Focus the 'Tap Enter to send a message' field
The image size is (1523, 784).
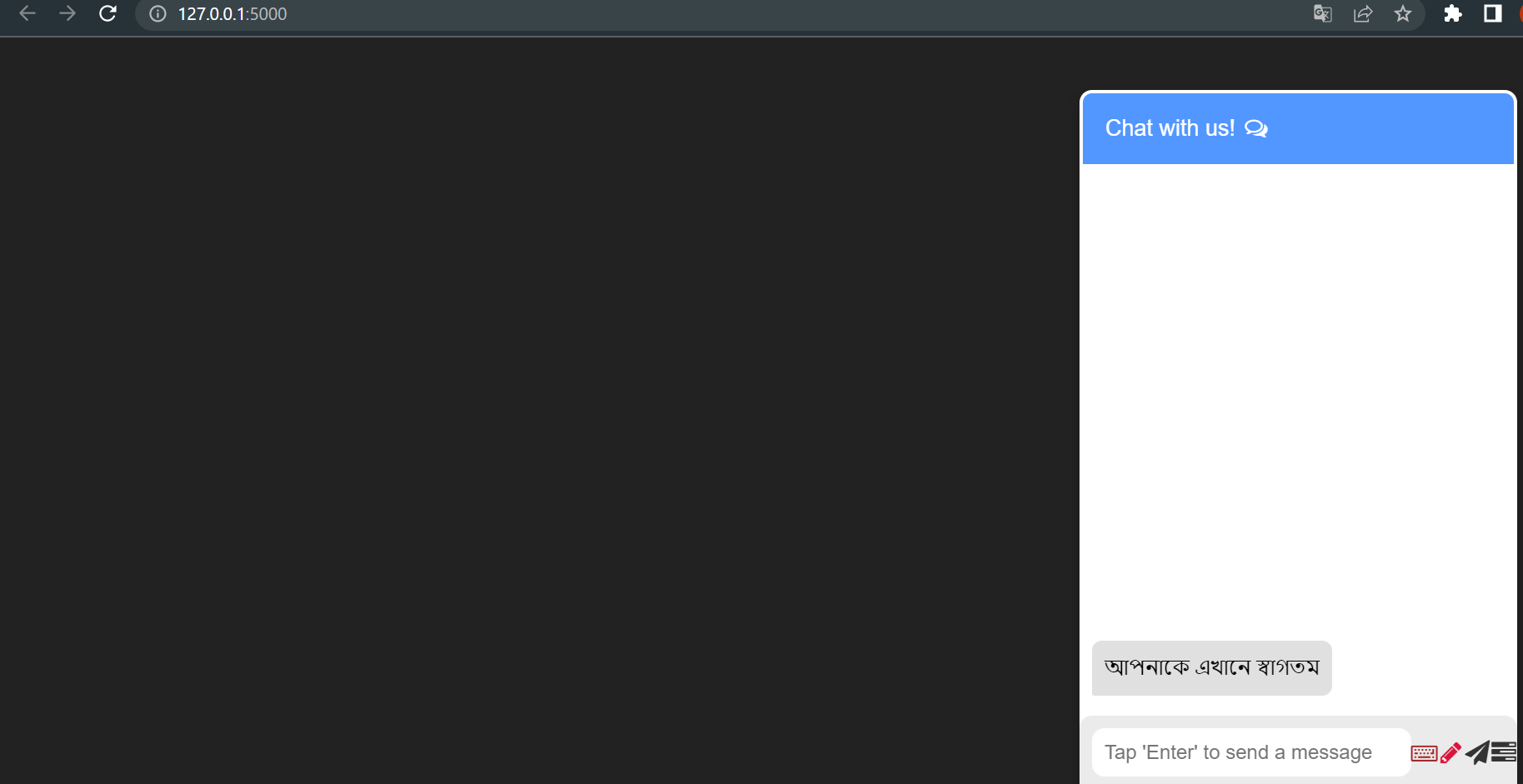[1237, 752]
